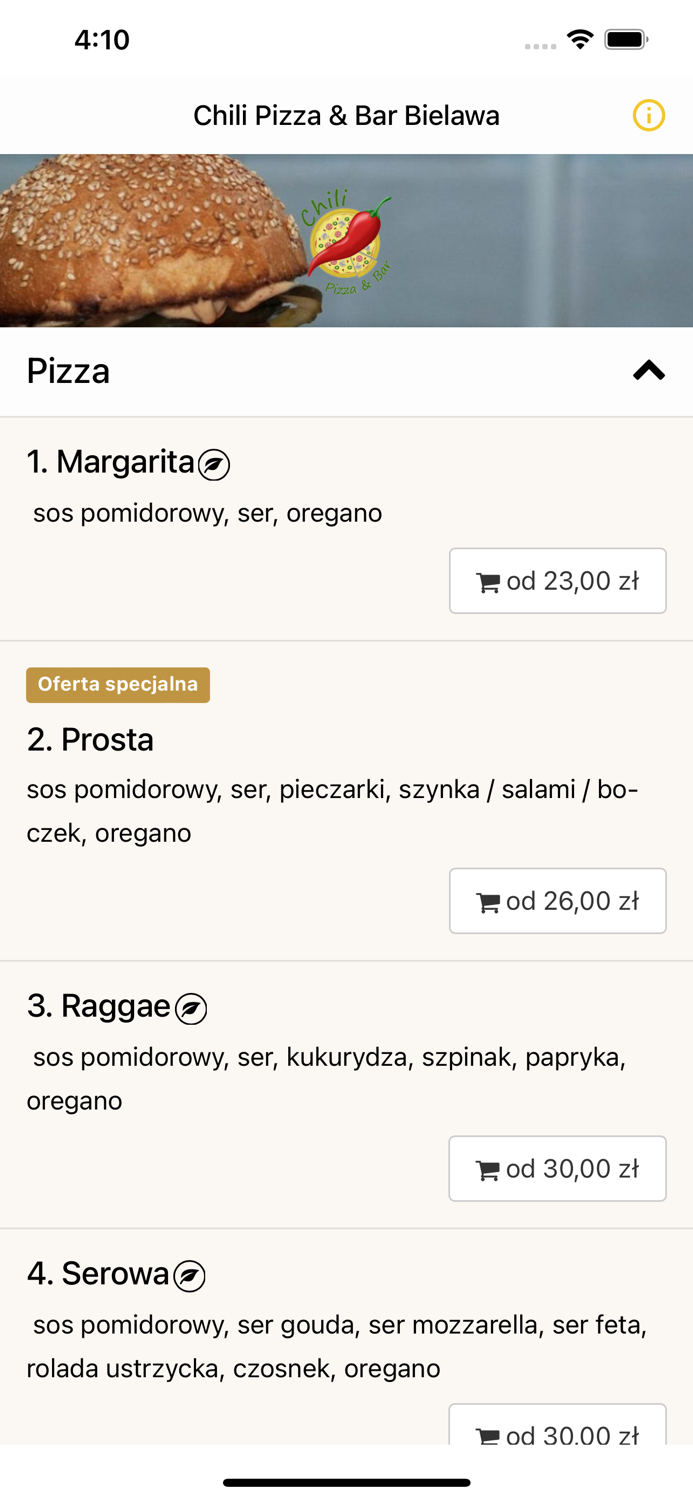Open the restaurant info icon
This screenshot has height=1500, width=693.
point(648,116)
